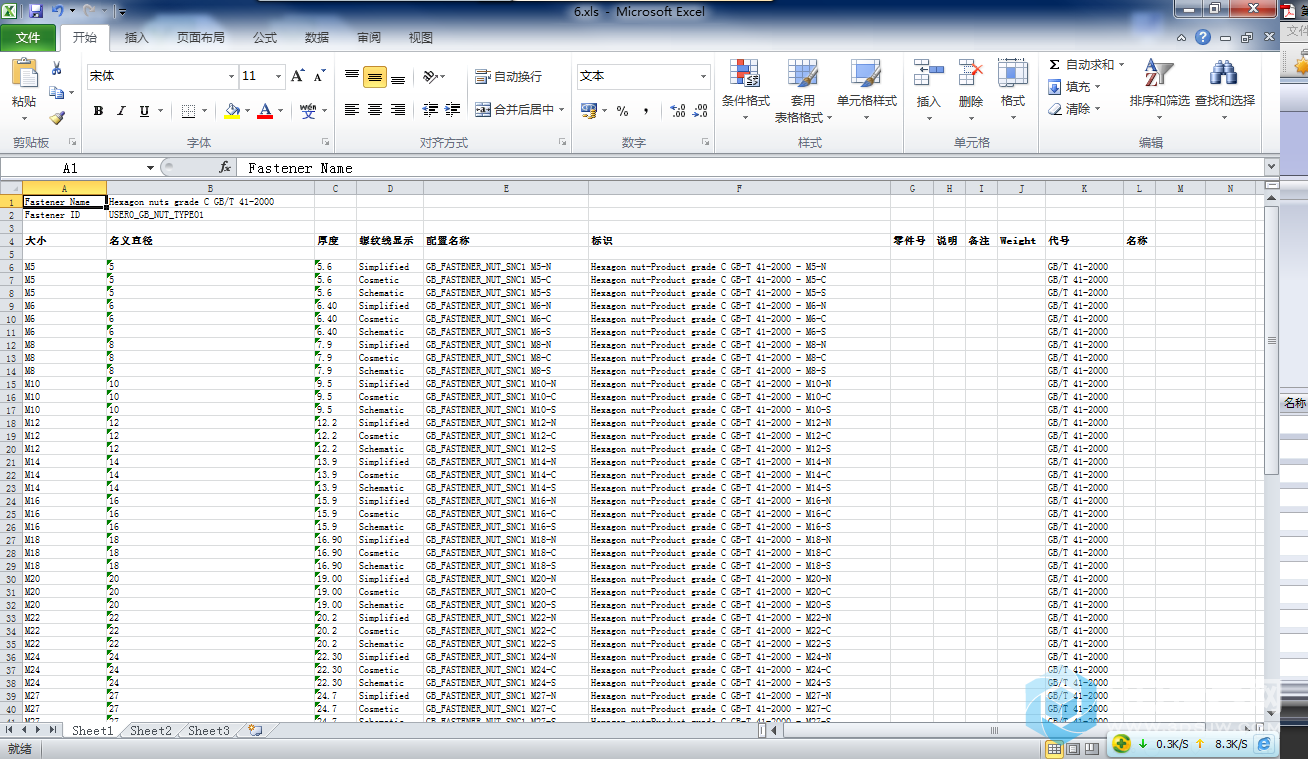Click the Copy icon in clipboard group
Viewport: 1308px width, 759px height.
click(56, 93)
